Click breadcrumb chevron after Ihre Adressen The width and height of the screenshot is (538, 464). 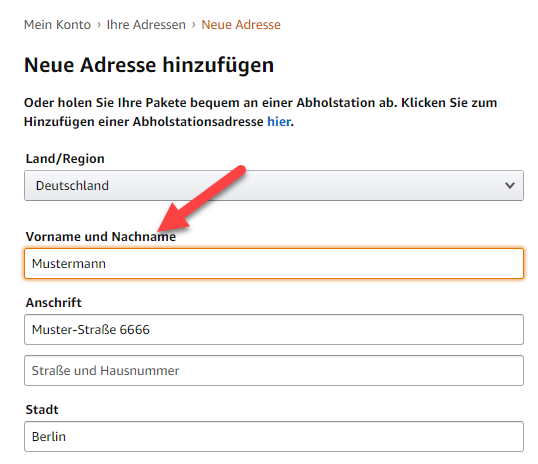click(x=194, y=25)
